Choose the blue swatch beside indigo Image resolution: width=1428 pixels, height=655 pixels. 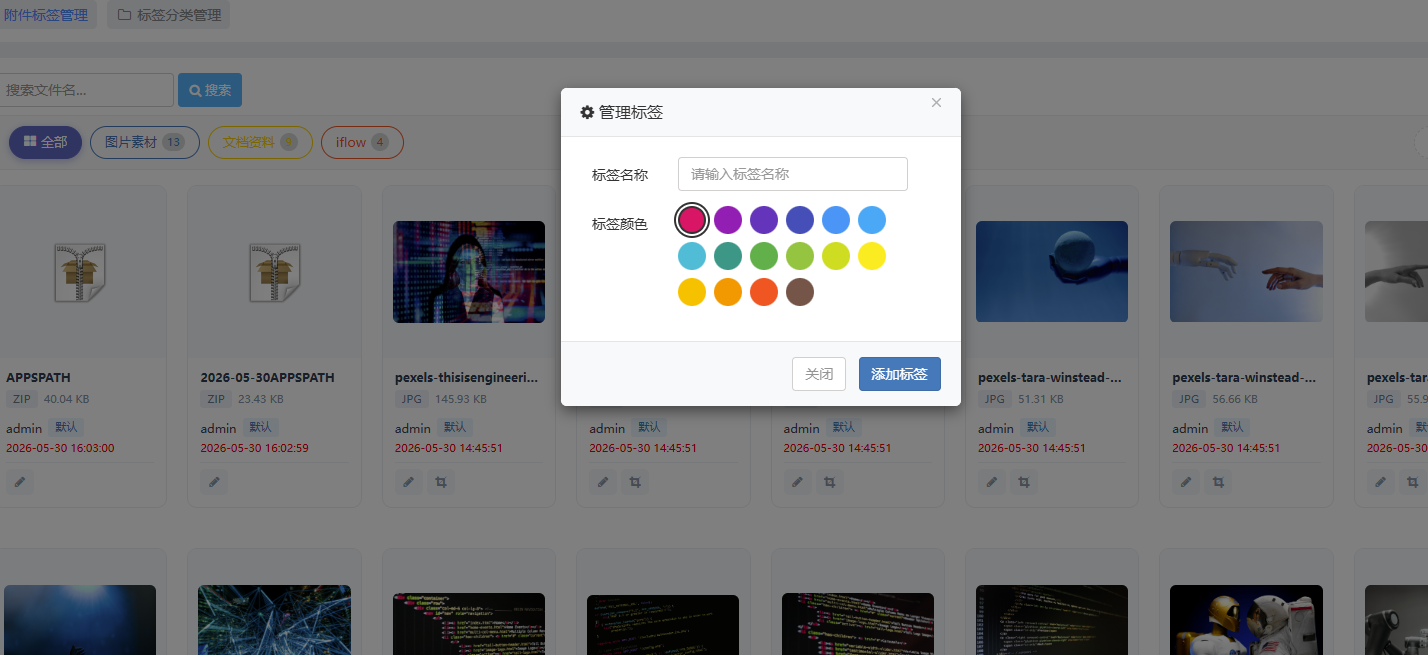coord(836,220)
